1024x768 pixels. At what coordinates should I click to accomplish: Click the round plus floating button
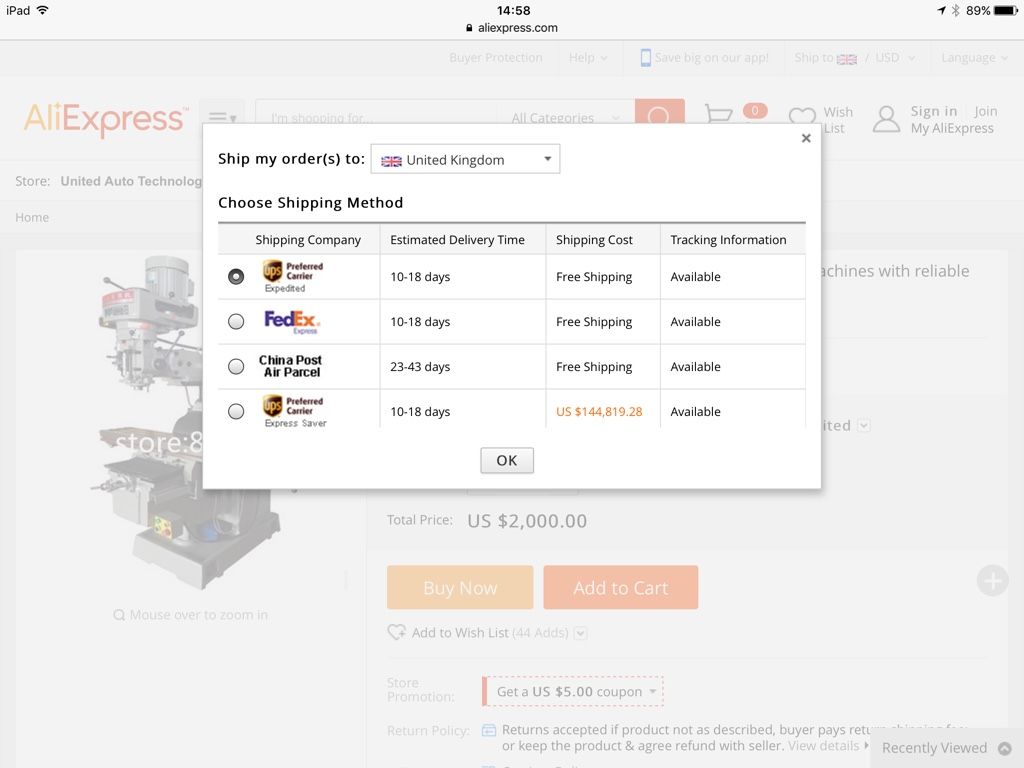point(993,580)
